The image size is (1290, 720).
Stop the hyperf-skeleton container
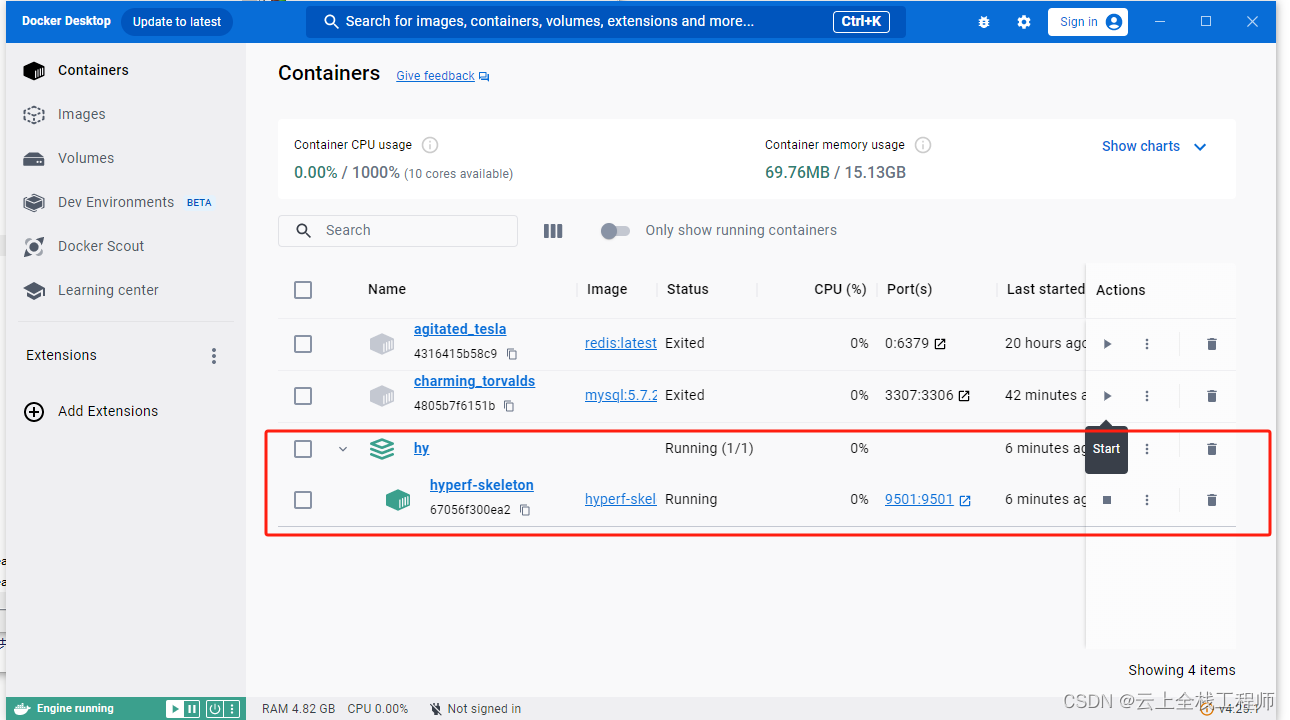1107,500
